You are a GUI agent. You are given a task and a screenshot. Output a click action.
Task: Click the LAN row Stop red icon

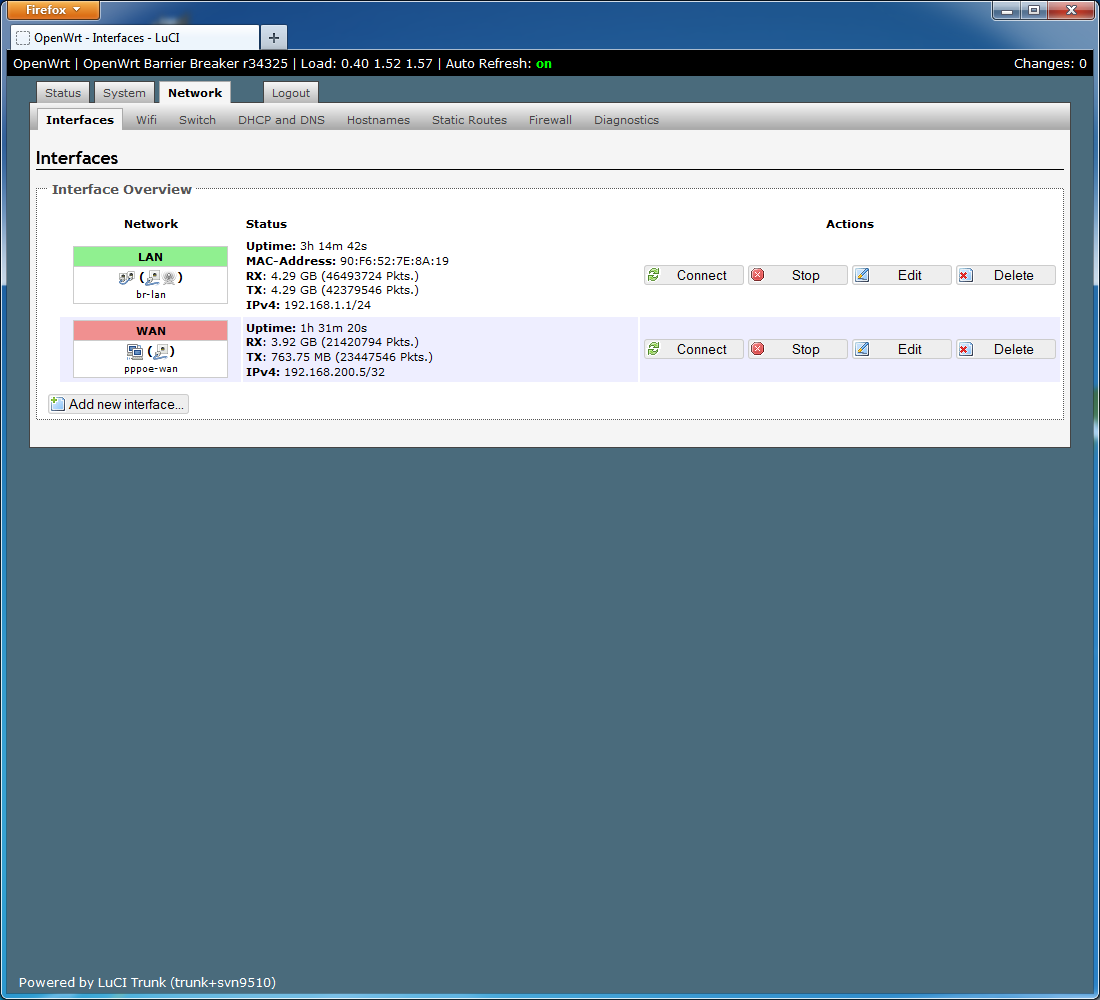[758, 275]
